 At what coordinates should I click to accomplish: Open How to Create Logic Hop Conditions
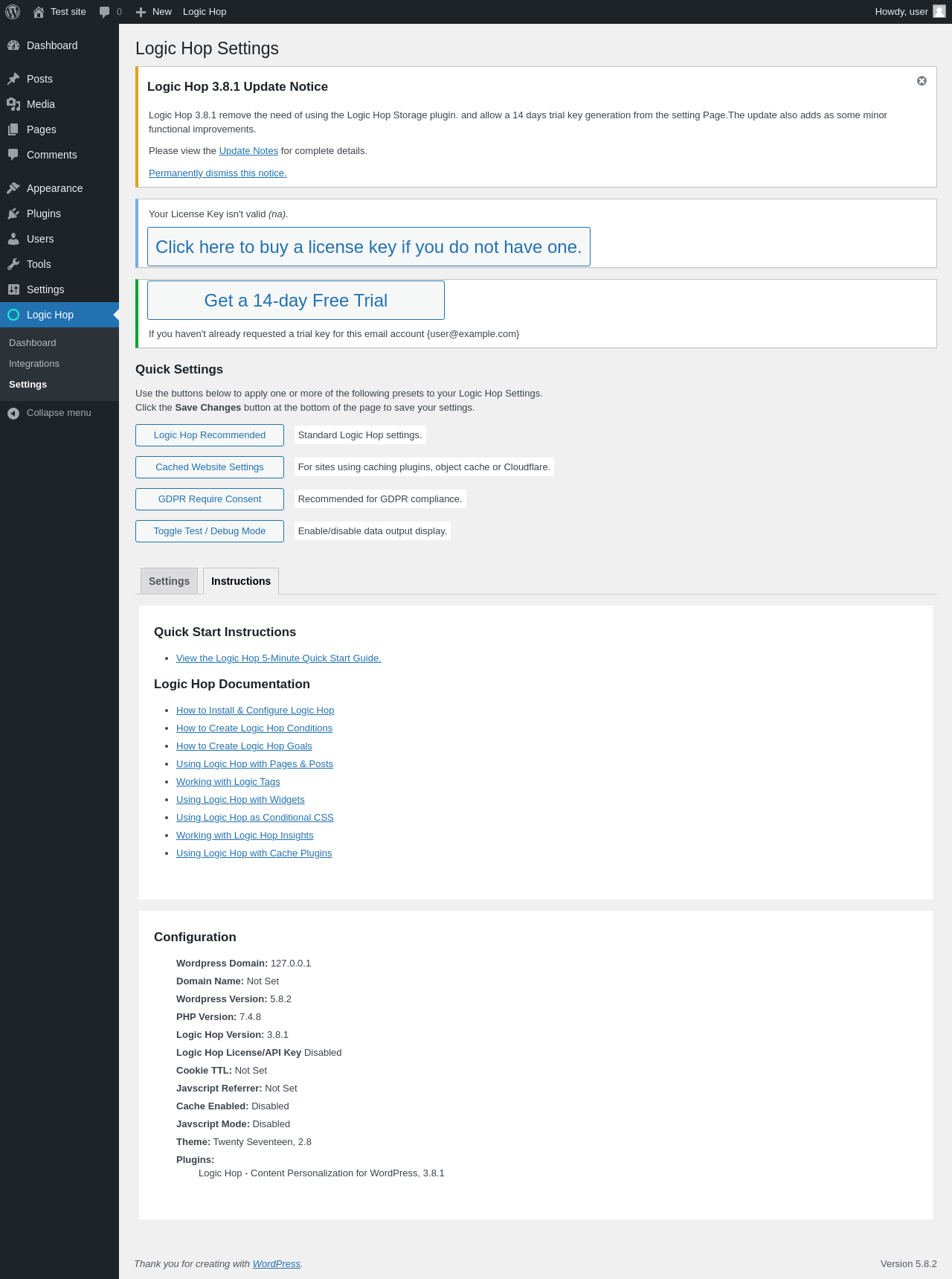pyautogui.click(x=254, y=728)
